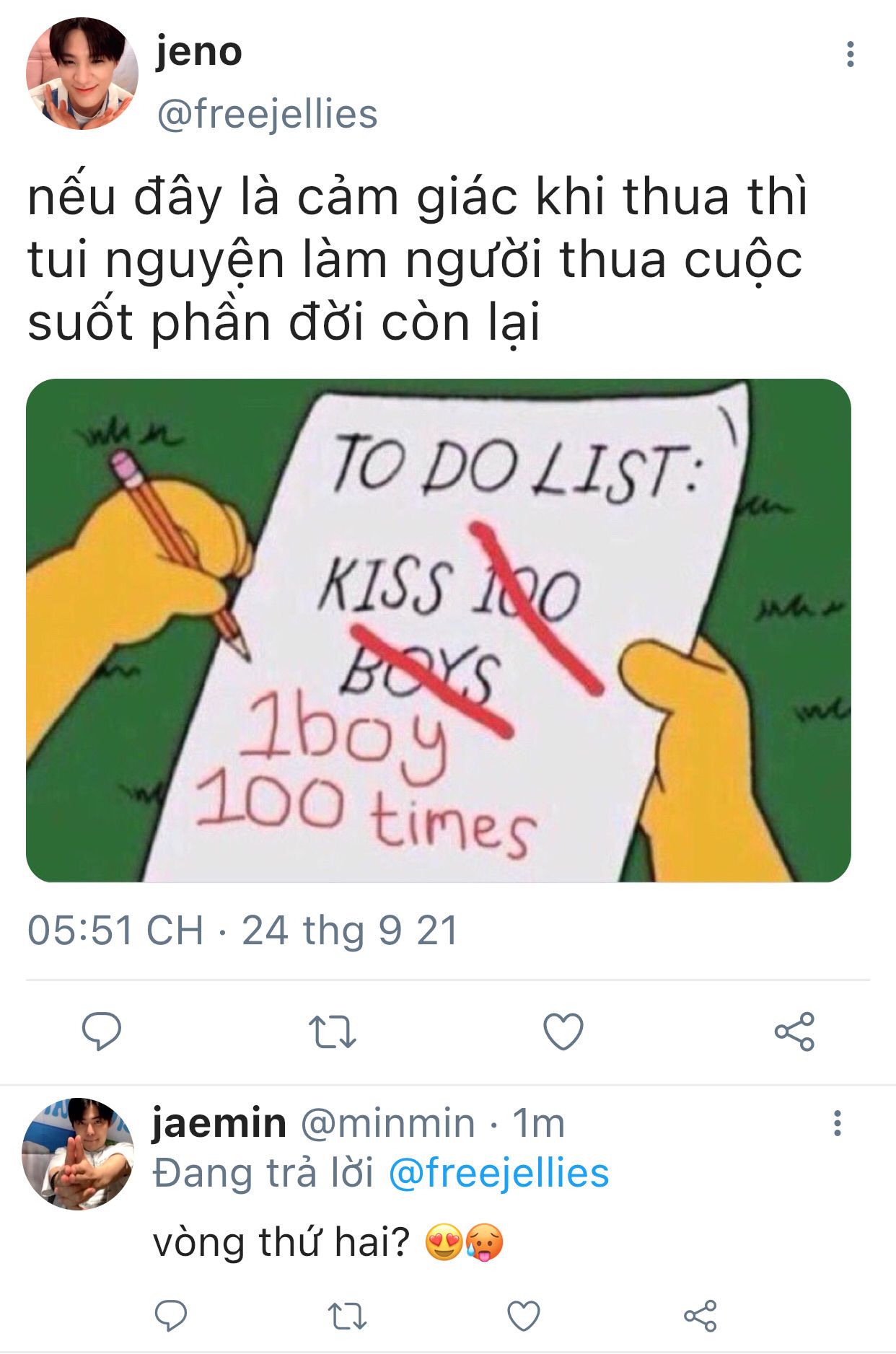896x1354 pixels.
Task: Open jaemin's profile picture
Action: pyautogui.click(x=78, y=1153)
